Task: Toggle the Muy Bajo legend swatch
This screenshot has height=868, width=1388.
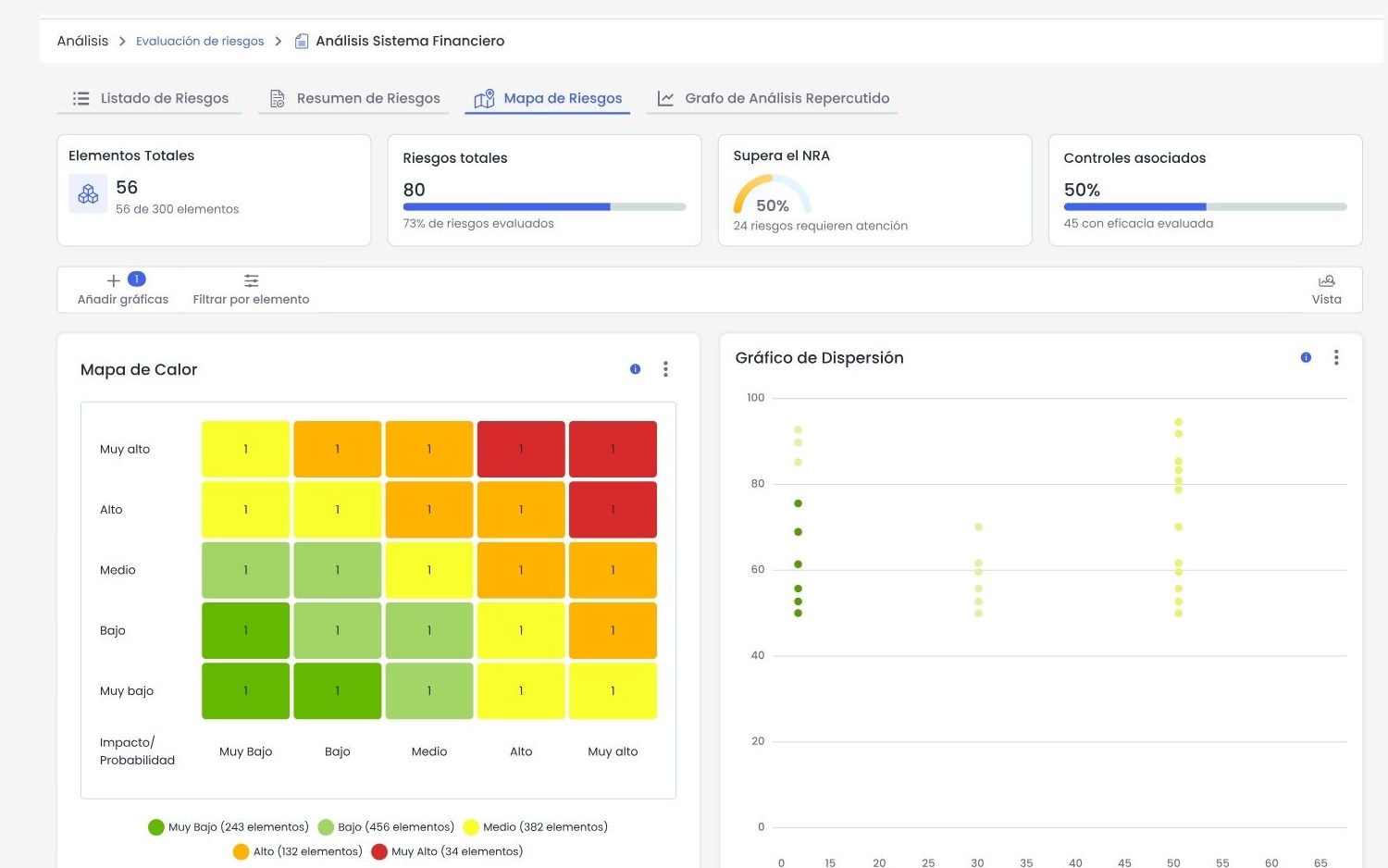Action: click(x=156, y=827)
